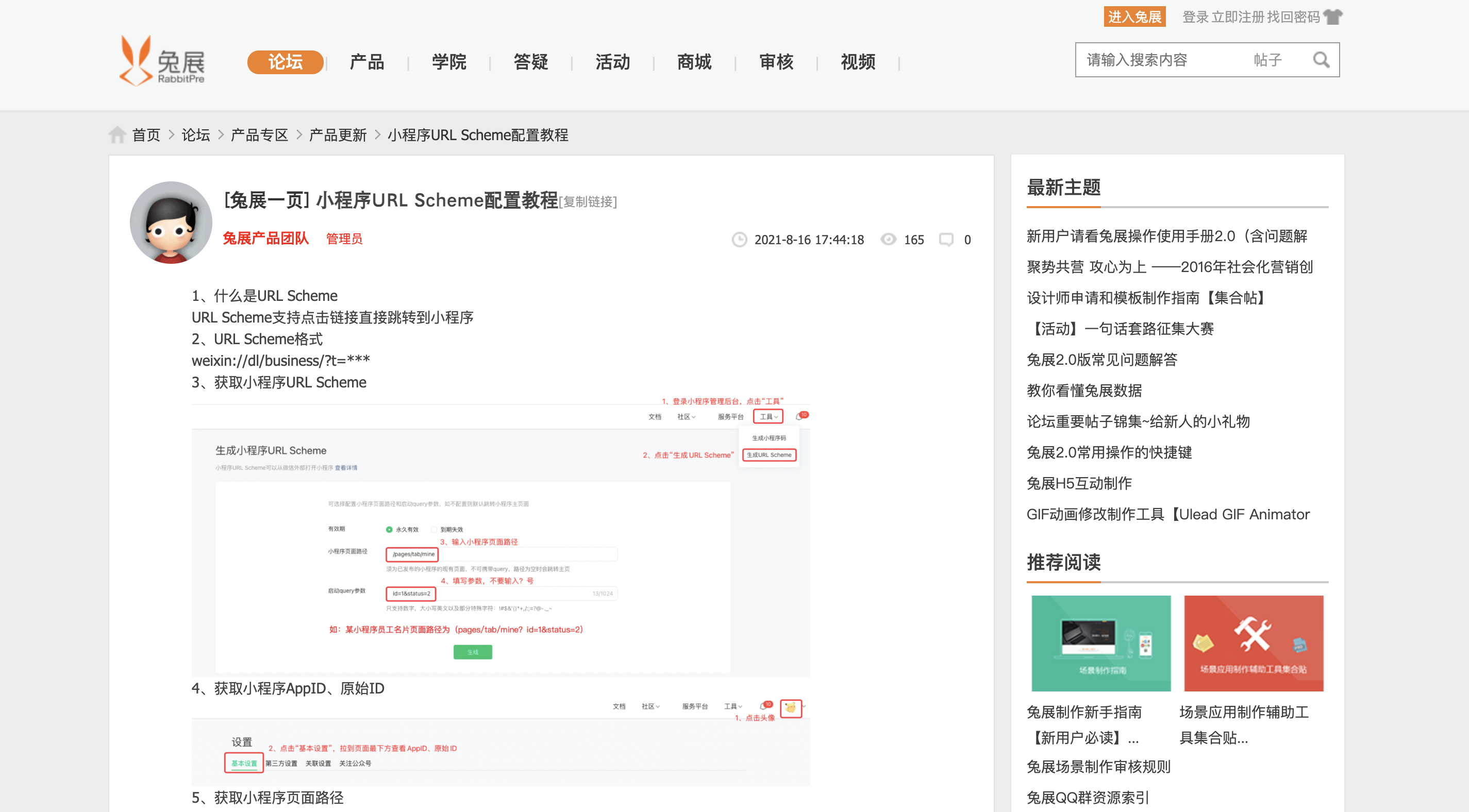Open 兔展H5互动制作 topic
Image resolution: width=1469 pixels, height=812 pixels.
[x=1078, y=483]
